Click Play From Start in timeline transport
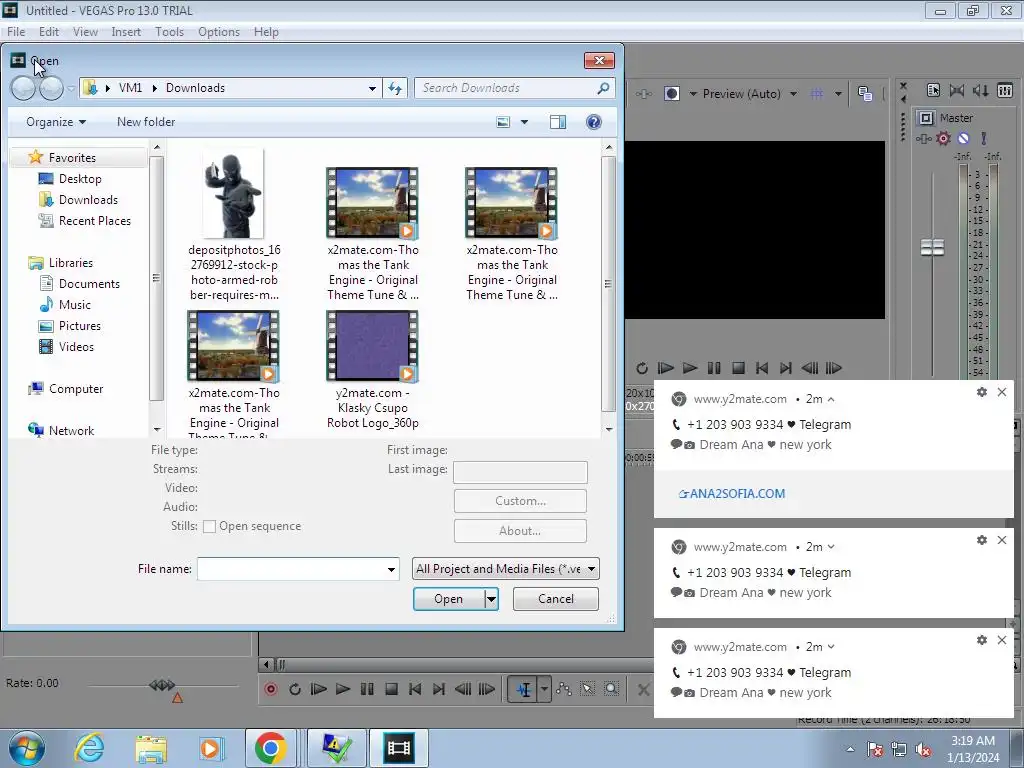The height and width of the screenshot is (768, 1024). [x=319, y=689]
